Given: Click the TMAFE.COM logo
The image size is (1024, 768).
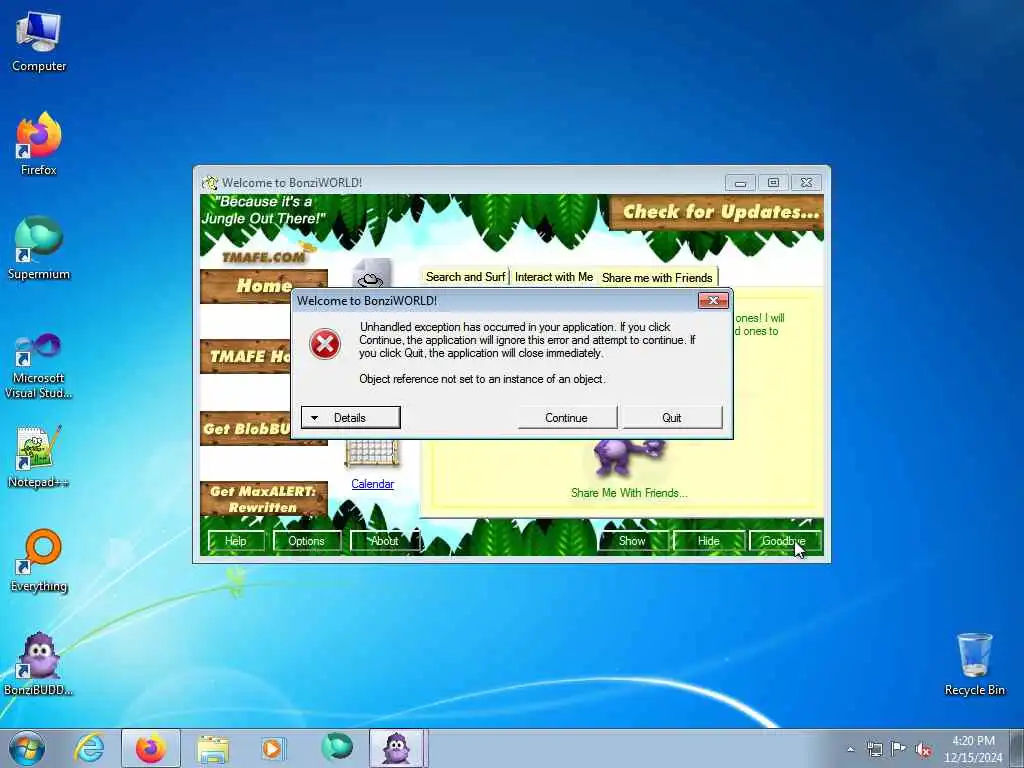Looking at the screenshot, I should pyautogui.click(x=265, y=256).
